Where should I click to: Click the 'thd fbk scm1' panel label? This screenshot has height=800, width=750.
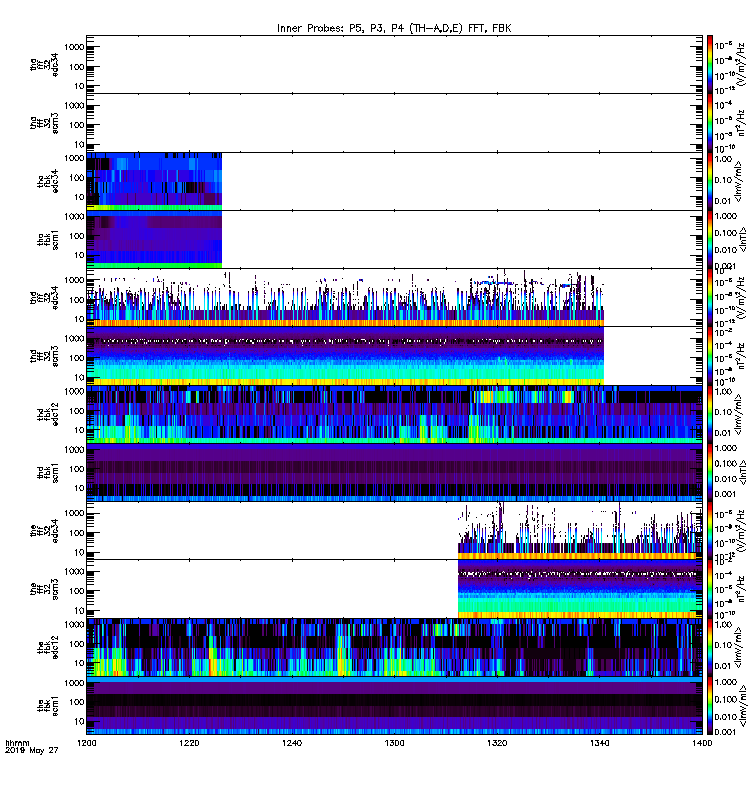pyautogui.click(x=48, y=472)
